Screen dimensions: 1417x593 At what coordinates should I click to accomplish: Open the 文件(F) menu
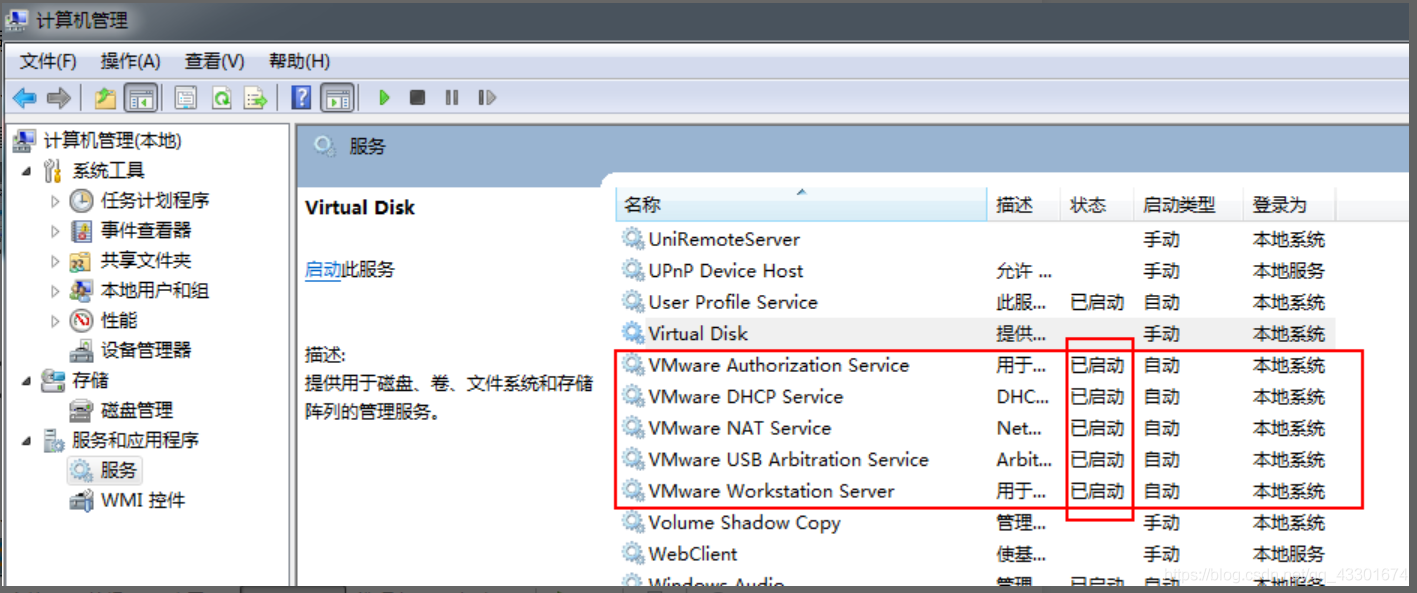(x=48, y=61)
